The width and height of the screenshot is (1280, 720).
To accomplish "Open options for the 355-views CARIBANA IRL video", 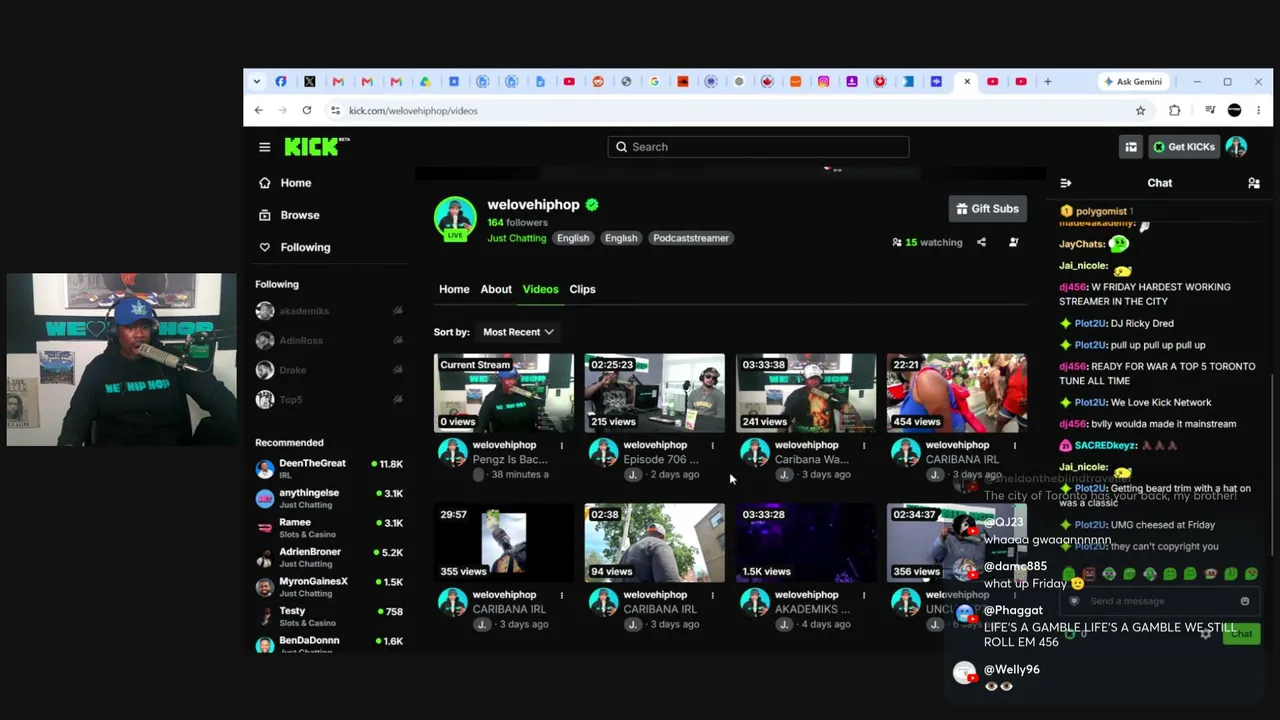I will point(562,596).
